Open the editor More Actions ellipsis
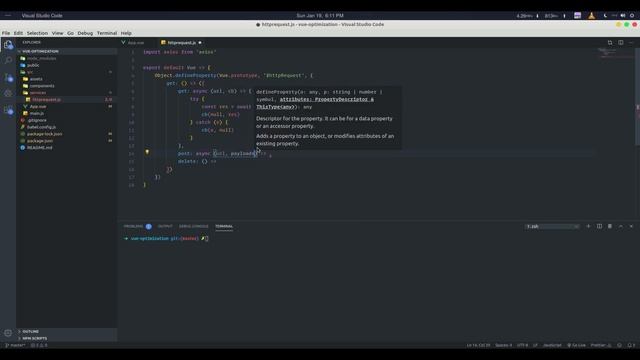640x360 pixels. (631, 42)
